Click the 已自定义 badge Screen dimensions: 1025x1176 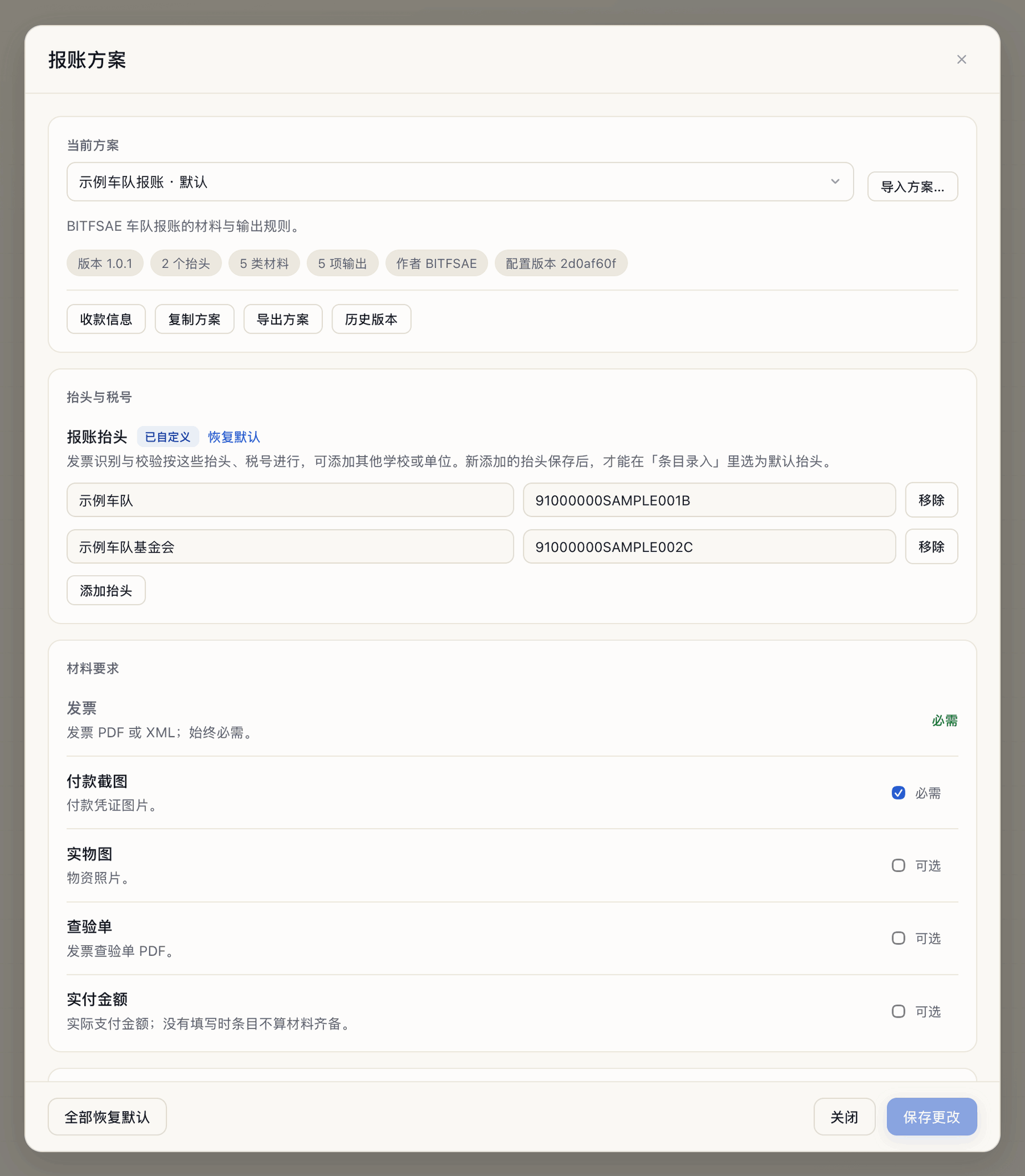(x=167, y=437)
